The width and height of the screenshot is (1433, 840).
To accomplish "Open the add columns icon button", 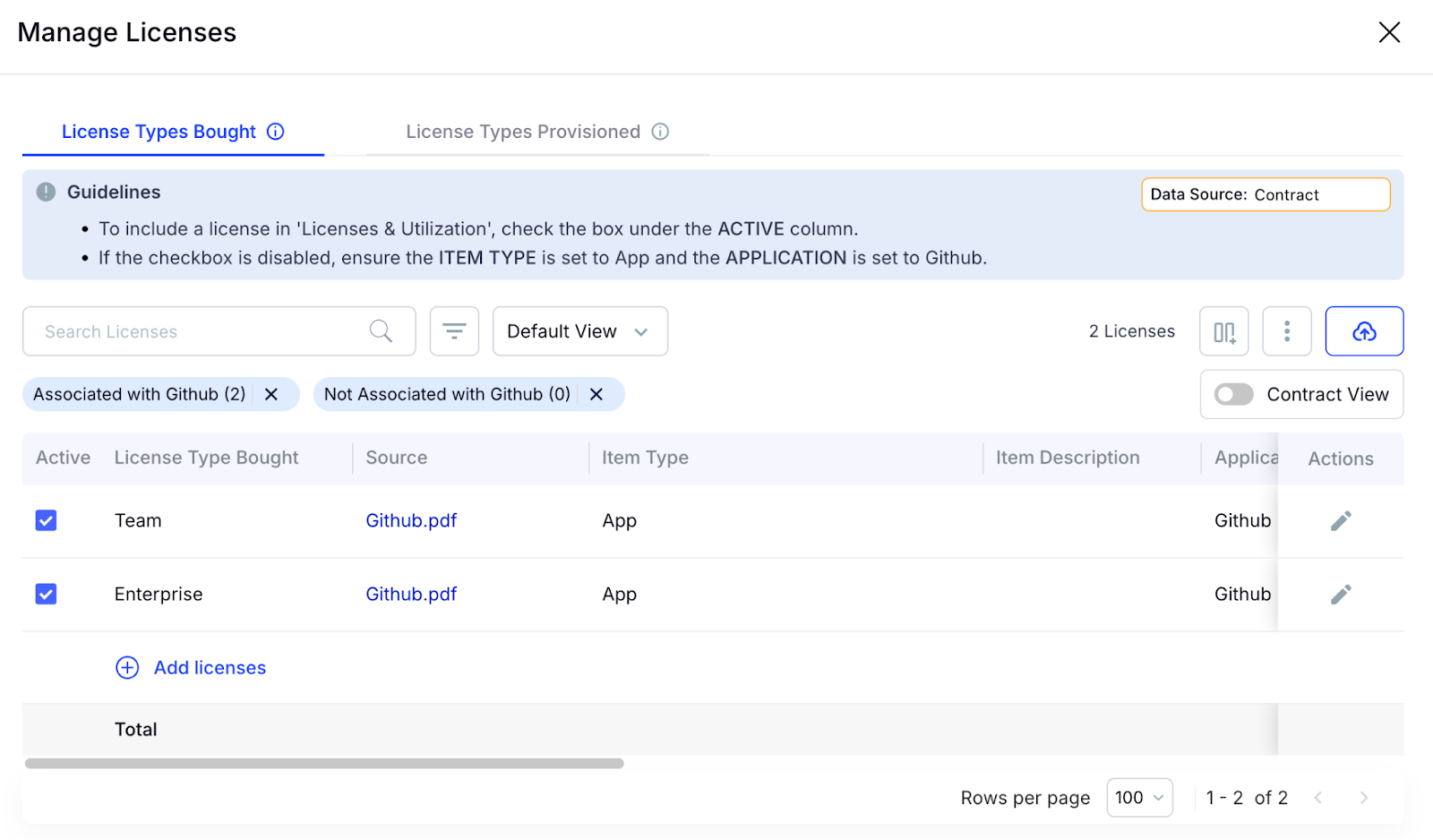I will [x=1224, y=331].
